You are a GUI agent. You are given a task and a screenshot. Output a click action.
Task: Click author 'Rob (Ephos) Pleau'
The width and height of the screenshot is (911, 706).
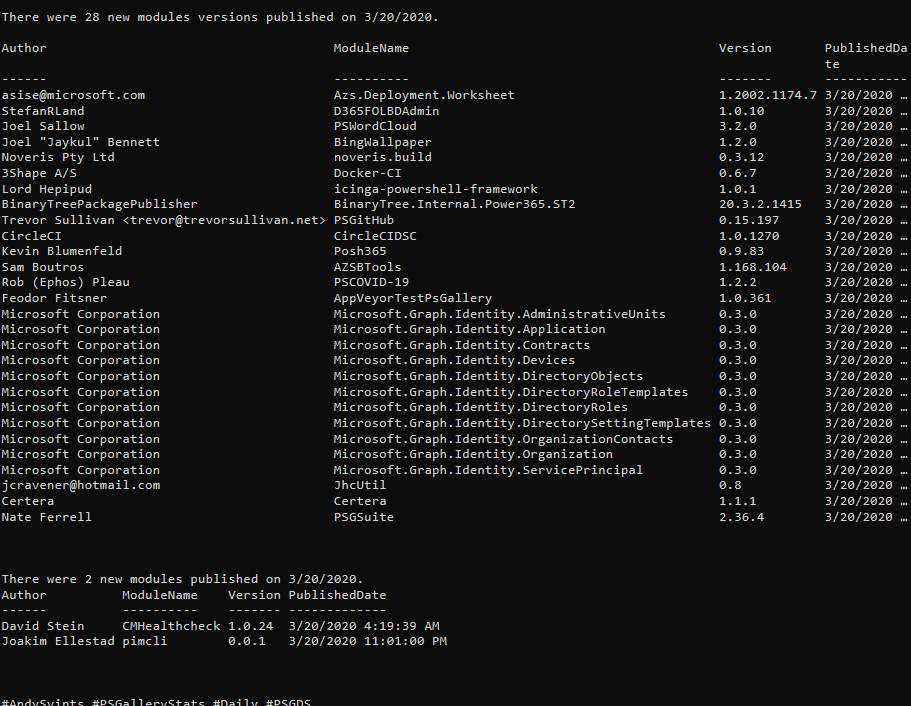coord(66,282)
